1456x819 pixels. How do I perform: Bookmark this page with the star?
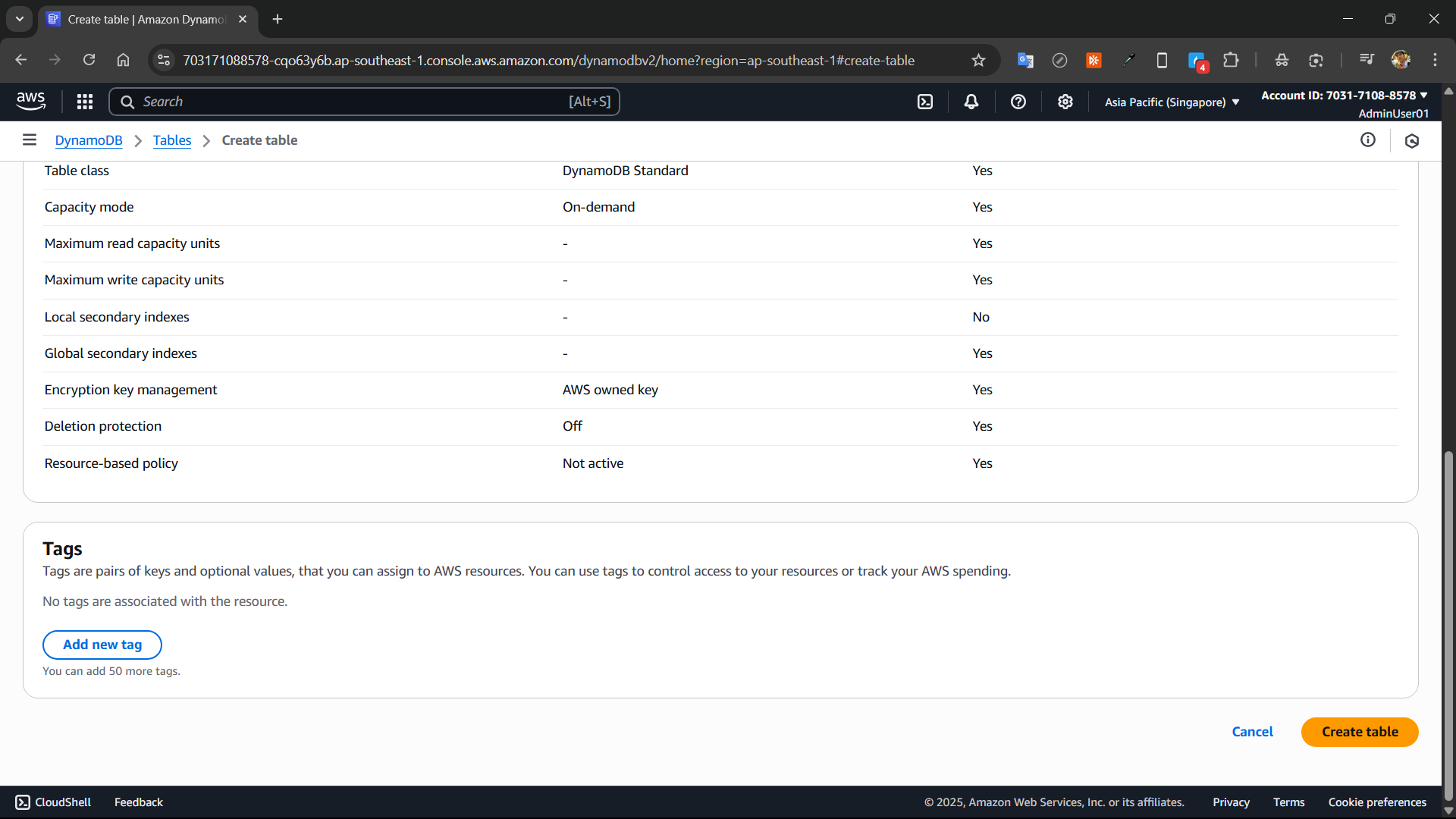pyautogui.click(x=978, y=60)
